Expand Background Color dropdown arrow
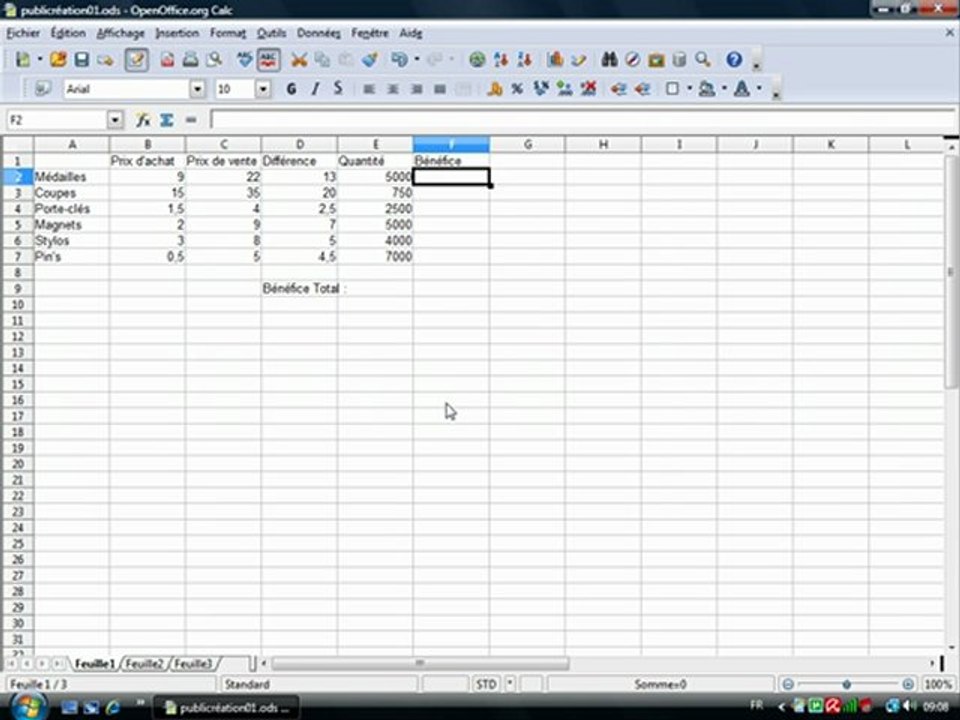The image size is (960, 720). (724, 89)
